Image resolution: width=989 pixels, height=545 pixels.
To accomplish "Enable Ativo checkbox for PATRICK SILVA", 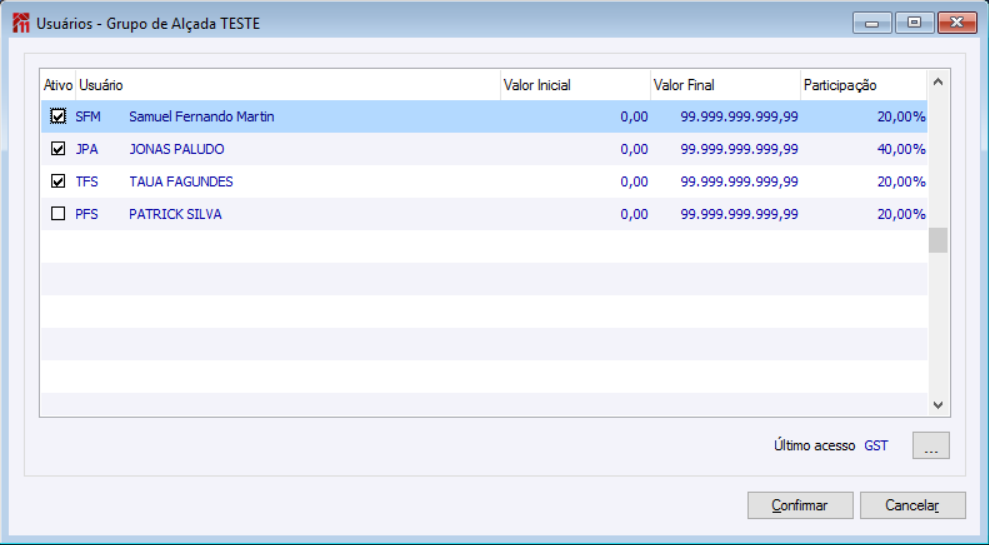I will click(x=58, y=214).
